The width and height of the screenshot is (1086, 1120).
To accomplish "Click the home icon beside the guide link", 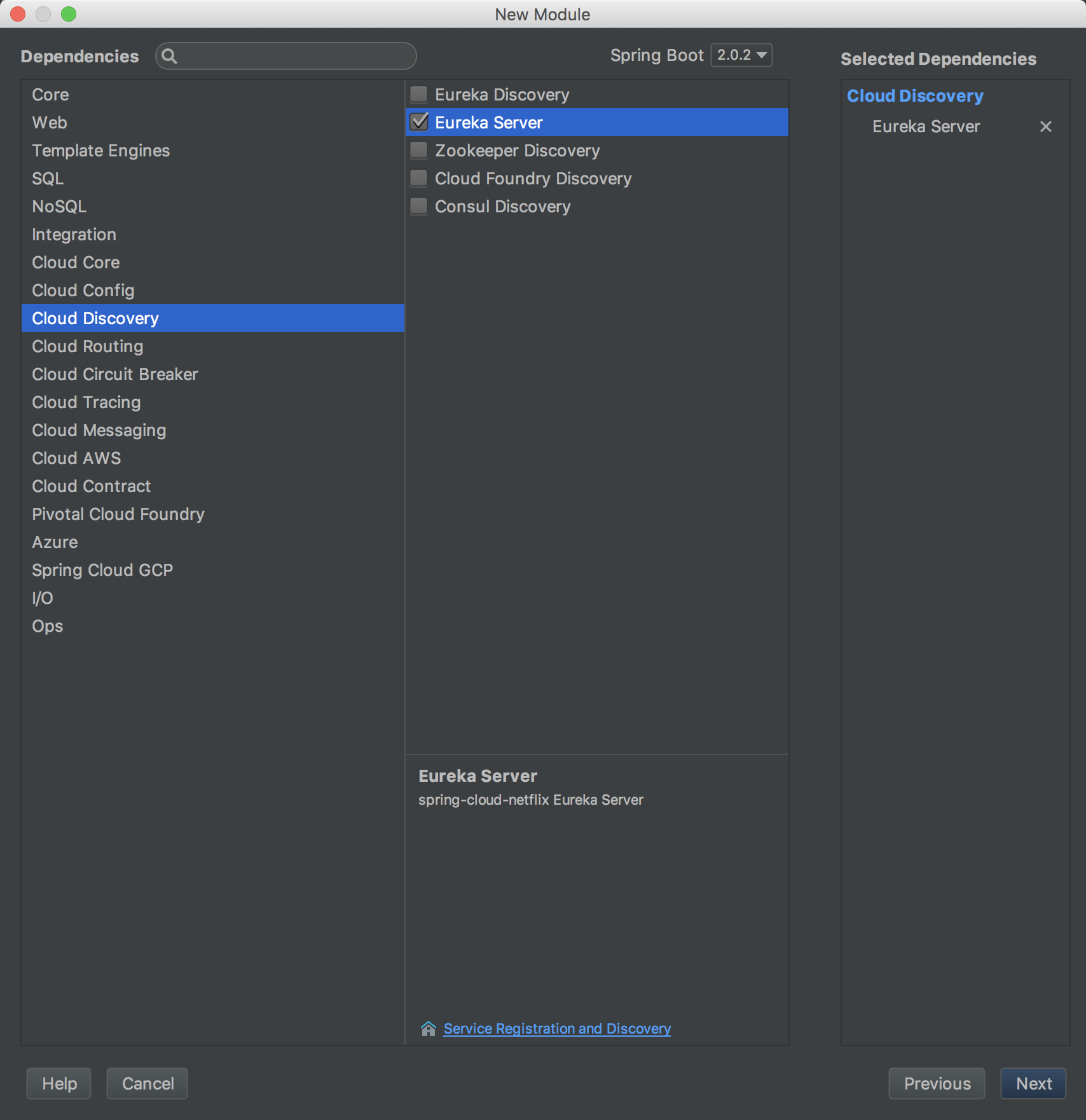I will (x=428, y=1028).
